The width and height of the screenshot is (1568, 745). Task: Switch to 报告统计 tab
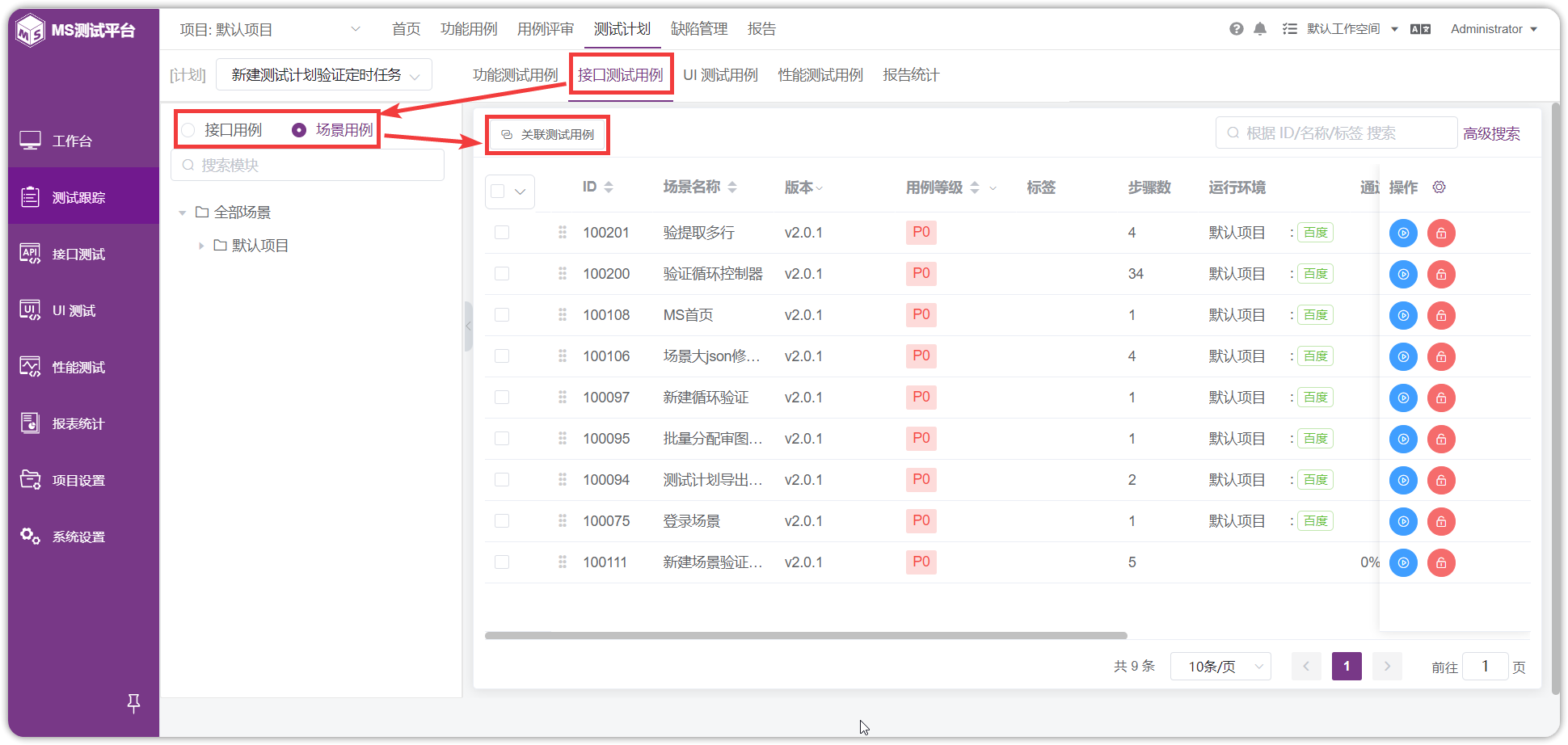tap(911, 75)
